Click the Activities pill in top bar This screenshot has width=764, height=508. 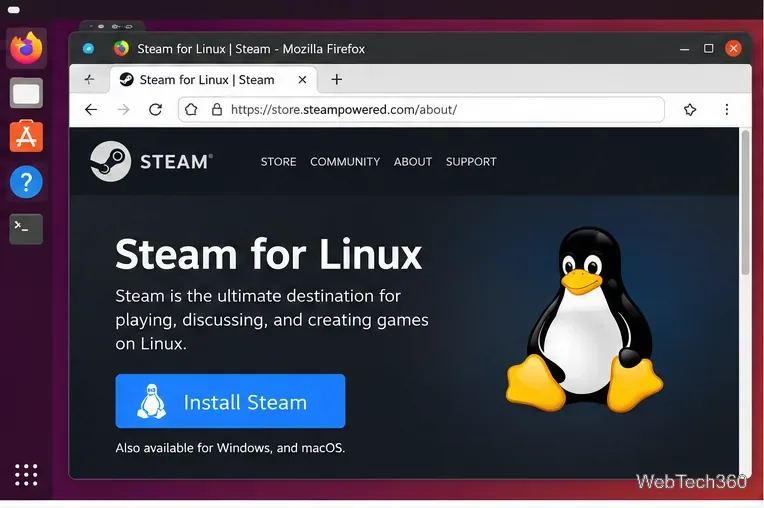tap(14, 10)
